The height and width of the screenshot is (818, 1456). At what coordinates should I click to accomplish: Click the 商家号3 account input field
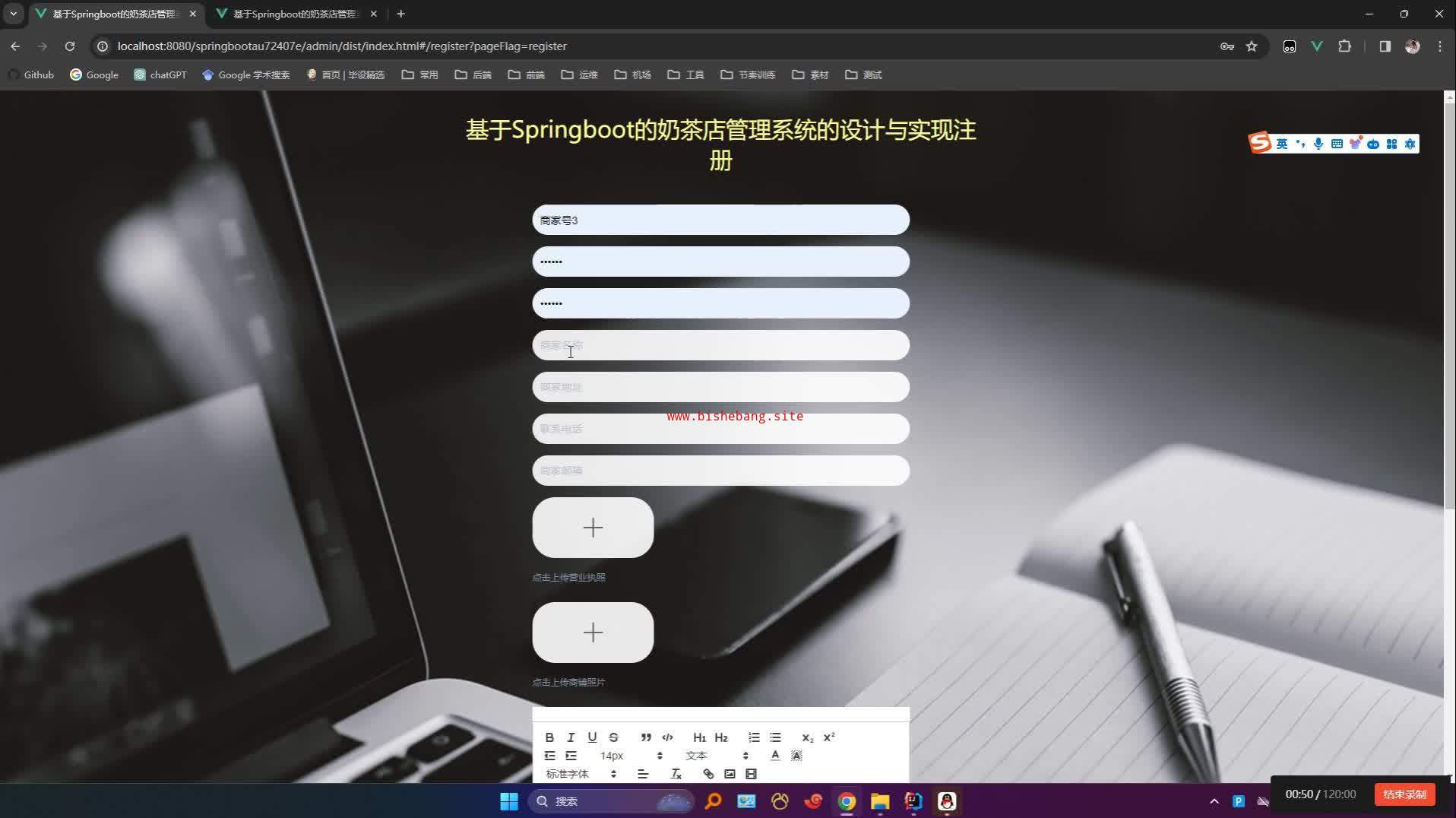720,220
